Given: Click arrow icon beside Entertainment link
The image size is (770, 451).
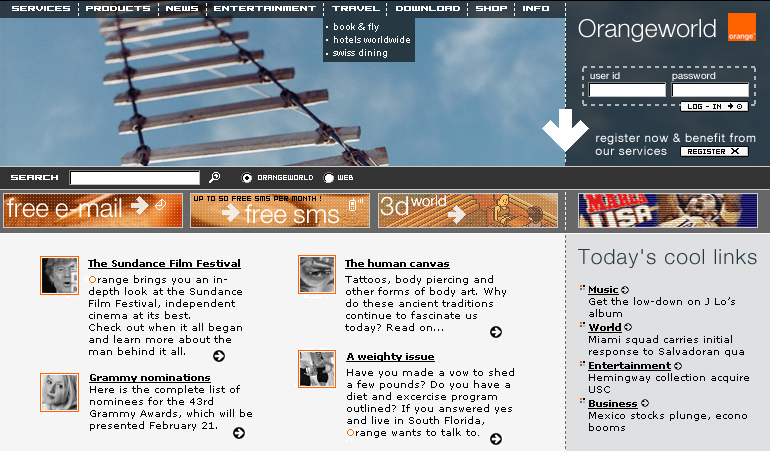Looking at the screenshot, I should coord(678,366).
